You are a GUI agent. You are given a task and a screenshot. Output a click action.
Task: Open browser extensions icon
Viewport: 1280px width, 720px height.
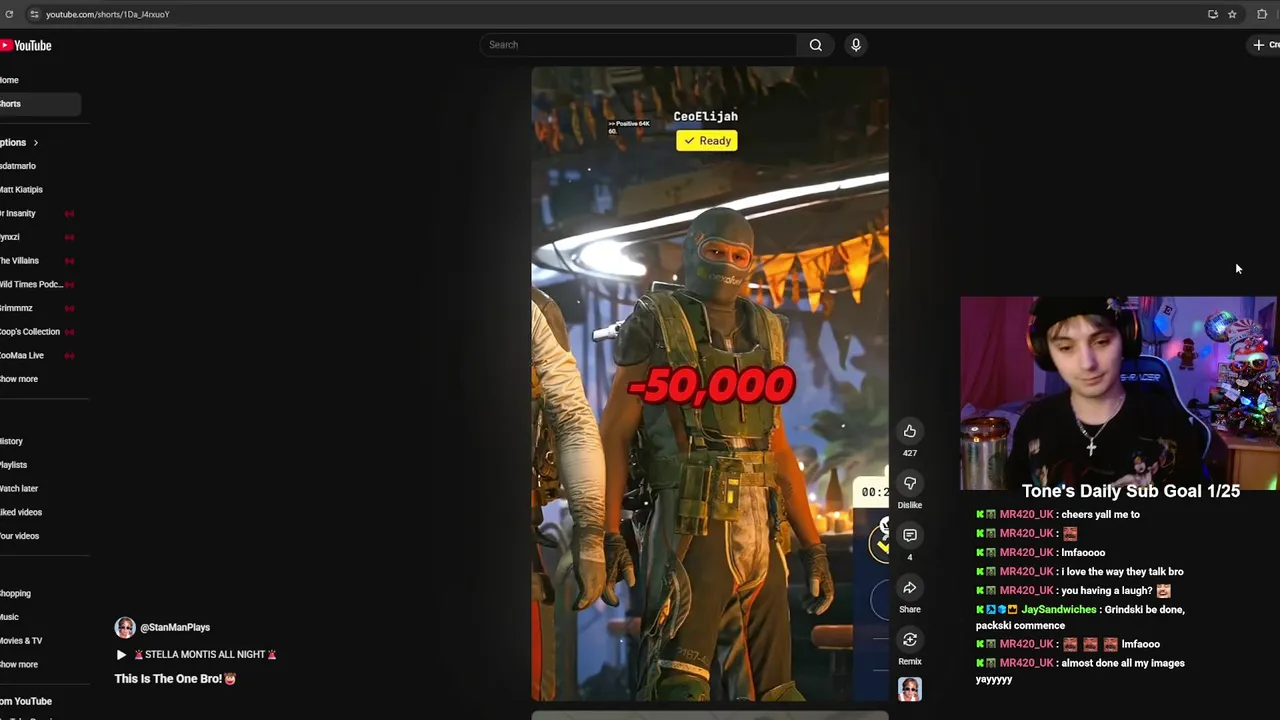click(1262, 14)
